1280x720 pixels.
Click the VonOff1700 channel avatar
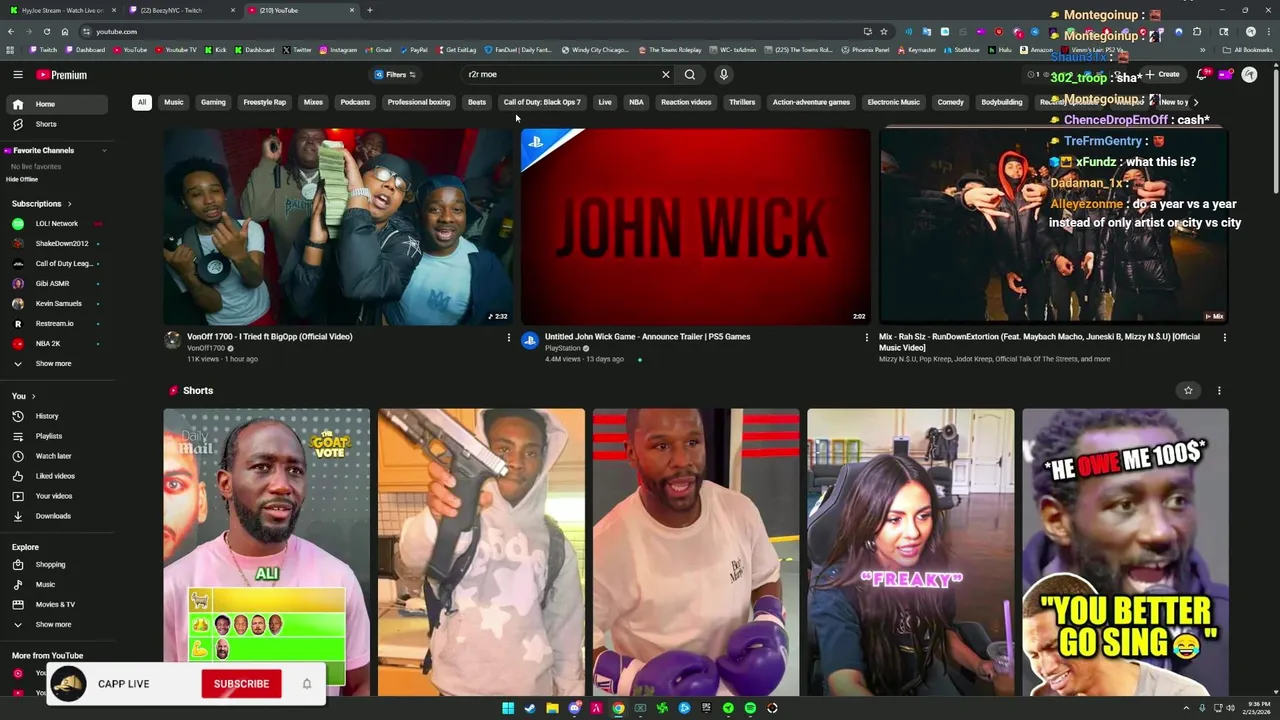172,340
